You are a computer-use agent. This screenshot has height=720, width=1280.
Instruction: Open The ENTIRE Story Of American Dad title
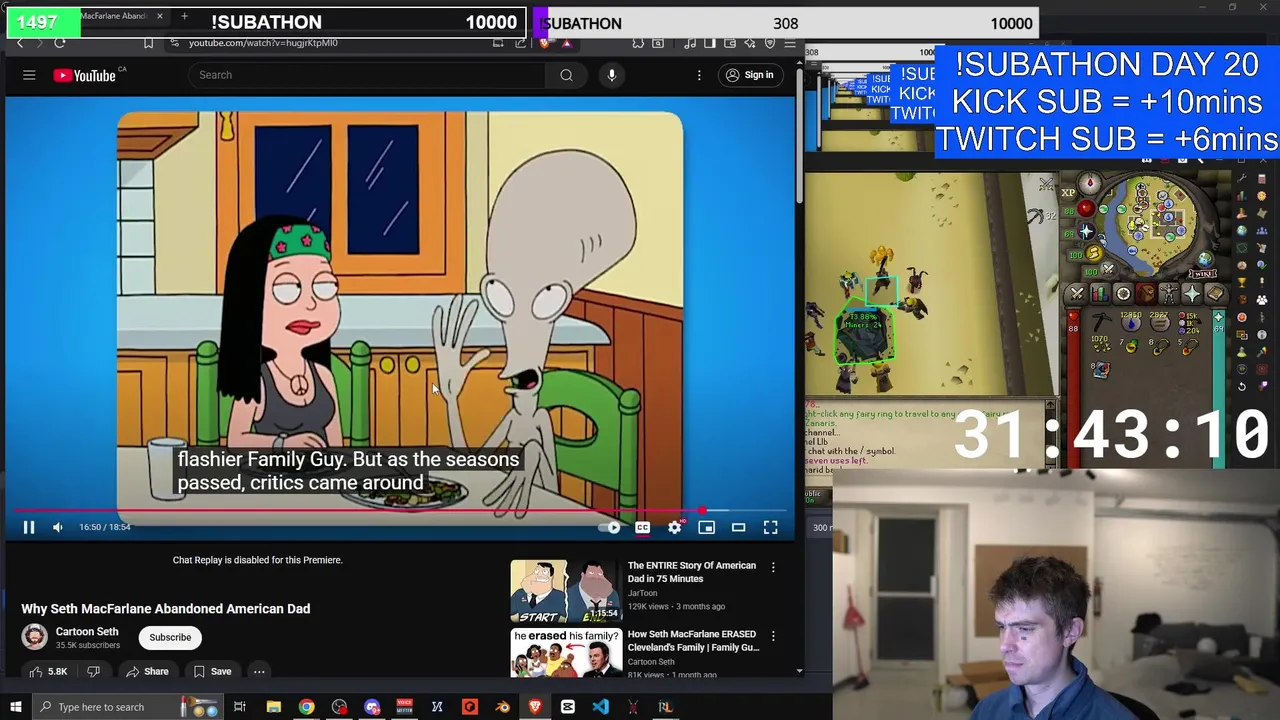coord(692,572)
